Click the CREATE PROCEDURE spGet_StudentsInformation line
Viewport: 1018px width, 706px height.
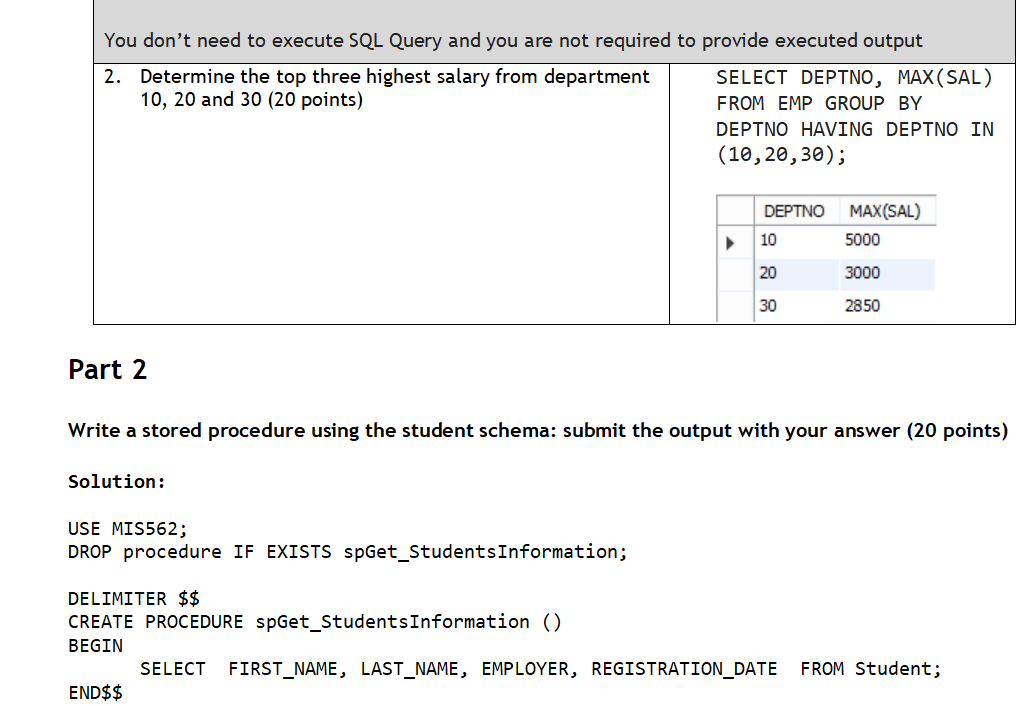(314, 622)
